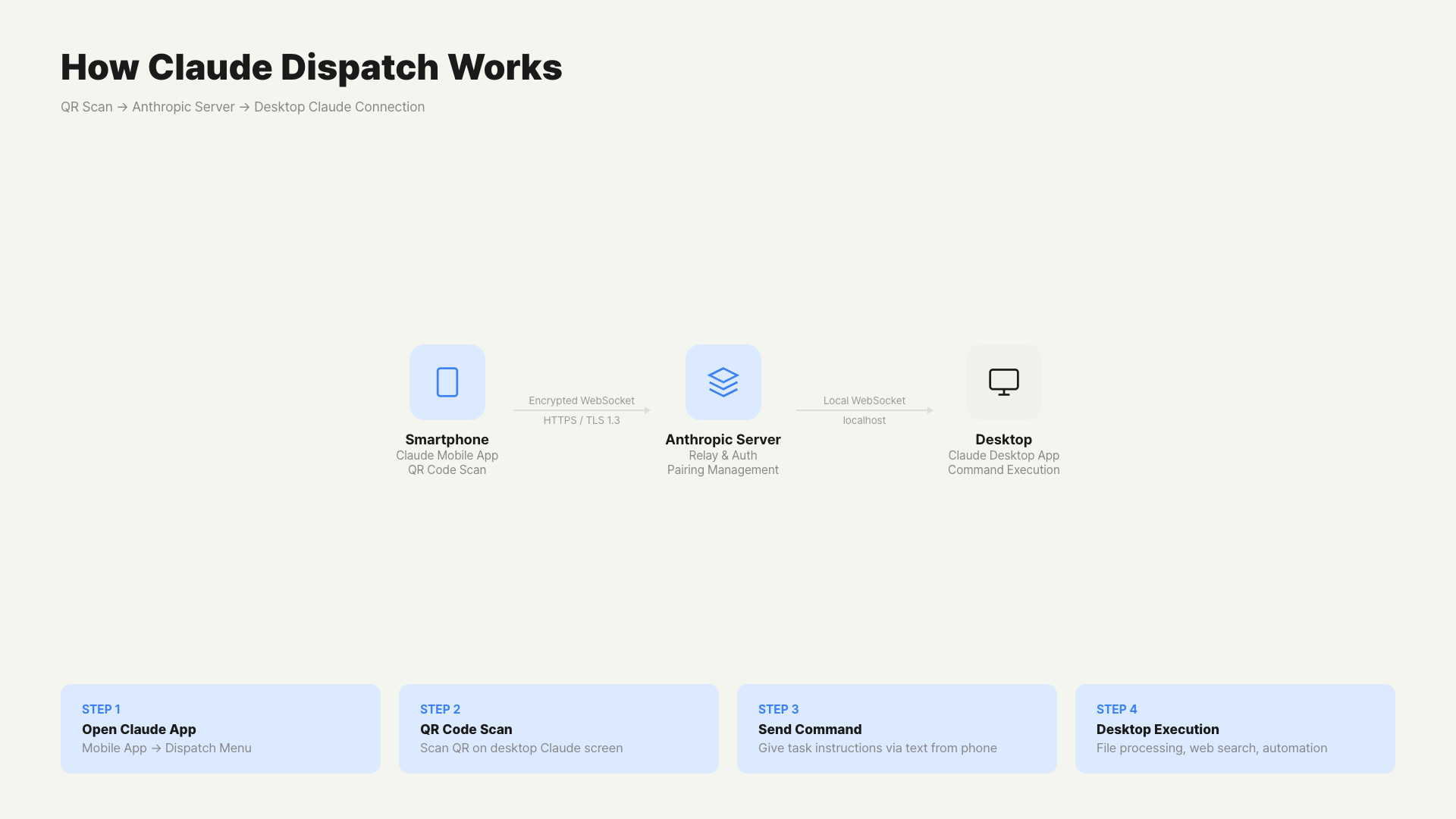
Task: Click the "HTTPS / TLS 1.3" label
Action: (x=582, y=420)
